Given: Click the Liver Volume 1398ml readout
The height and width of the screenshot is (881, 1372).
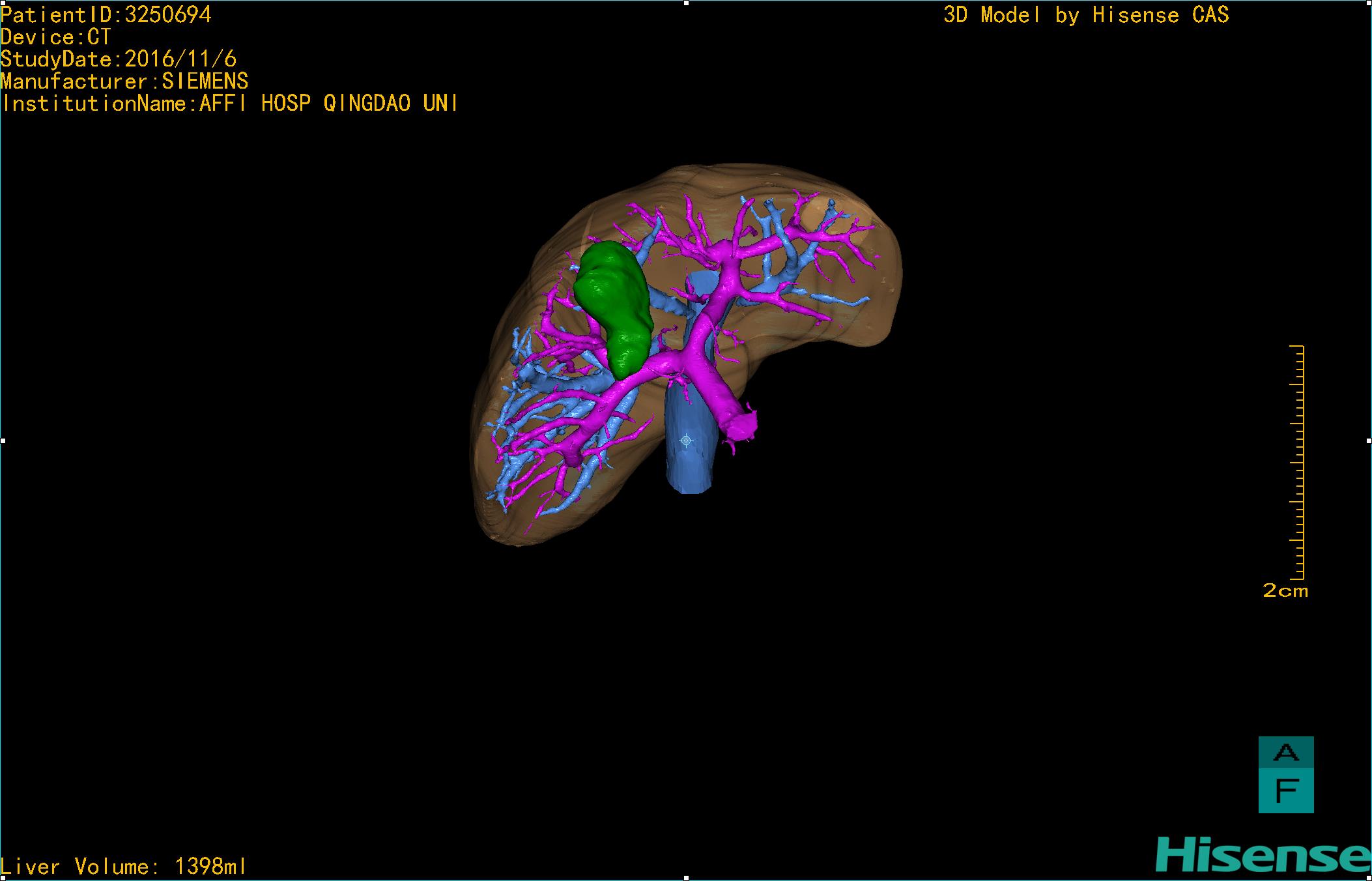Looking at the screenshot, I should [x=123, y=866].
